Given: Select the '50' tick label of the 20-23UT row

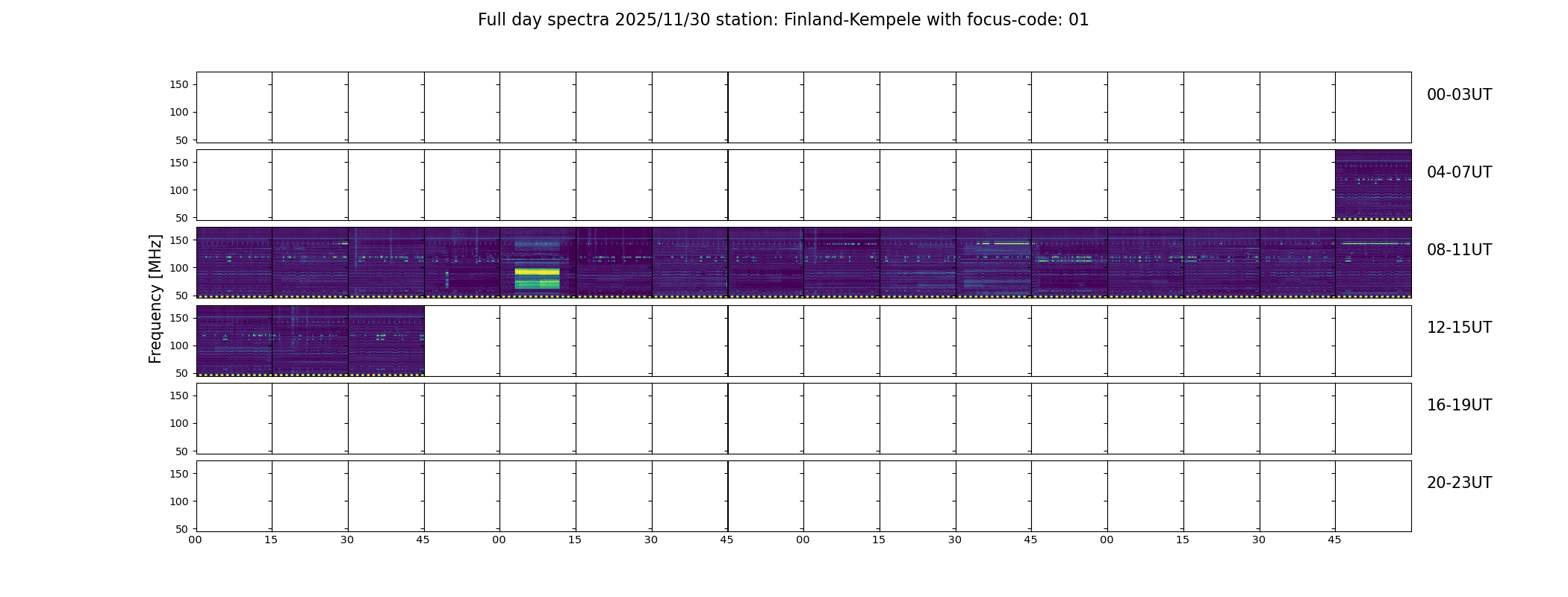Looking at the screenshot, I should pyautogui.click(x=182, y=529).
